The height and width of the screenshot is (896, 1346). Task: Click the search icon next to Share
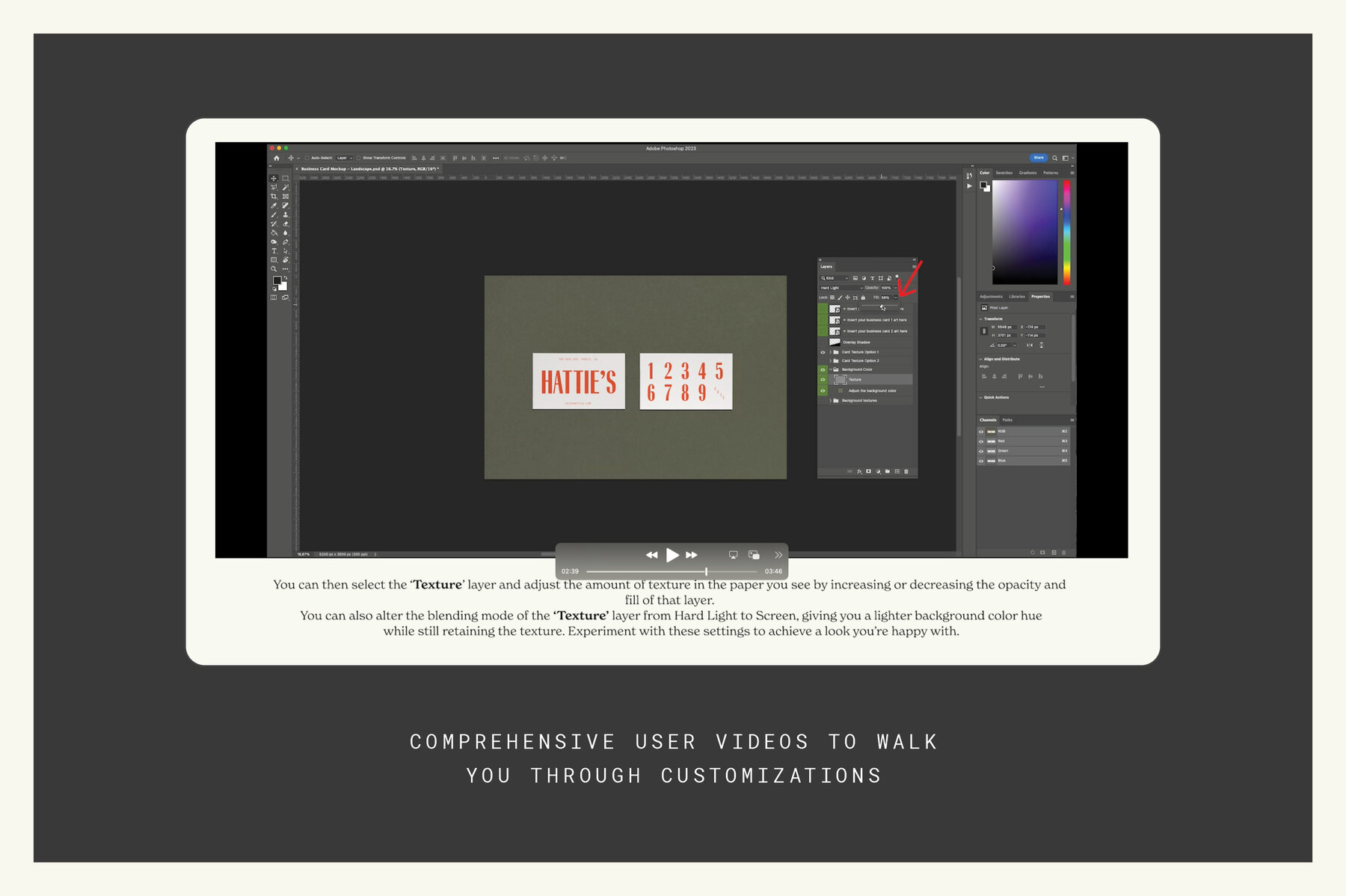(1055, 158)
